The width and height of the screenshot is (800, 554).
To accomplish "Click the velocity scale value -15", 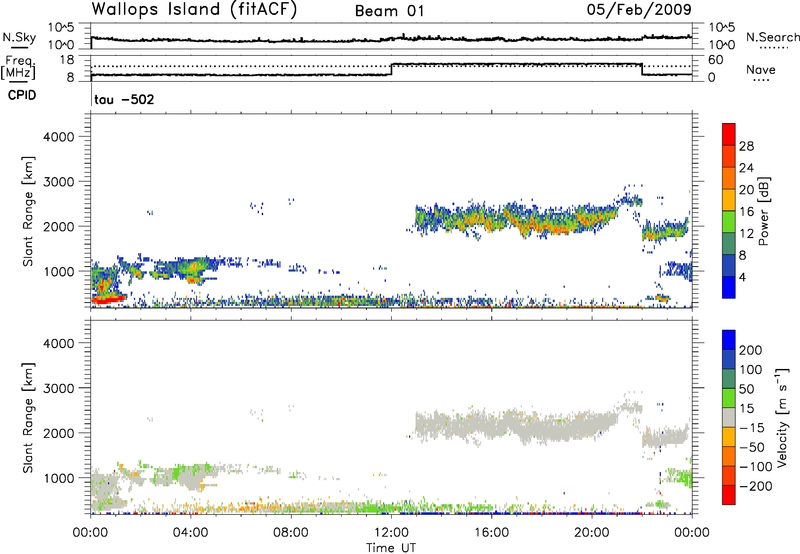I will (x=752, y=427).
